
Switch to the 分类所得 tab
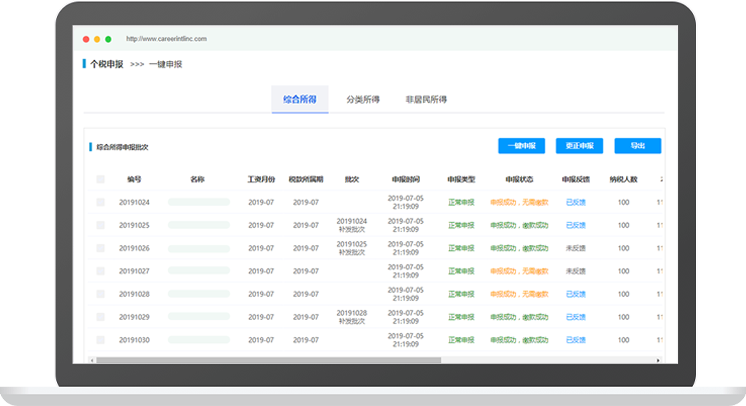(363, 100)
